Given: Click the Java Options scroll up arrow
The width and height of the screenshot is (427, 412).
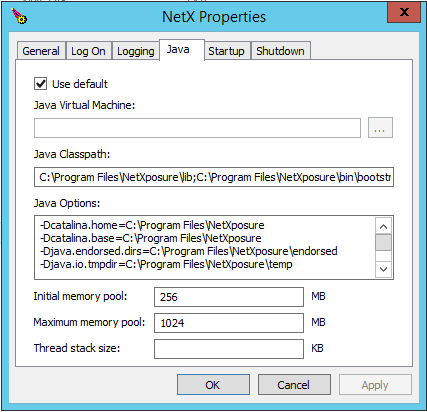Looking at the screenshot, I should pyautogui.click(x=383, y=227).
